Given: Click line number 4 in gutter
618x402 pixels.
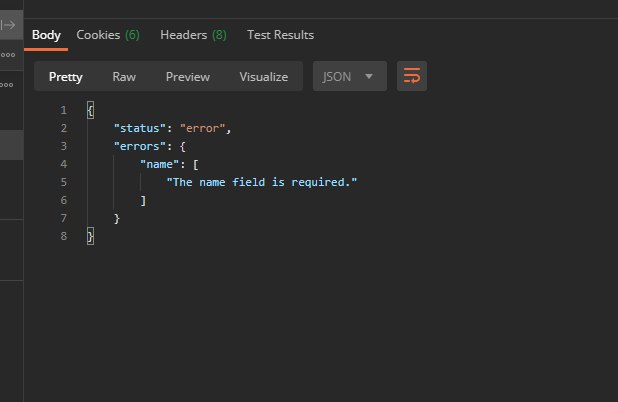Looking at the screenshot, I should [64, 164].
